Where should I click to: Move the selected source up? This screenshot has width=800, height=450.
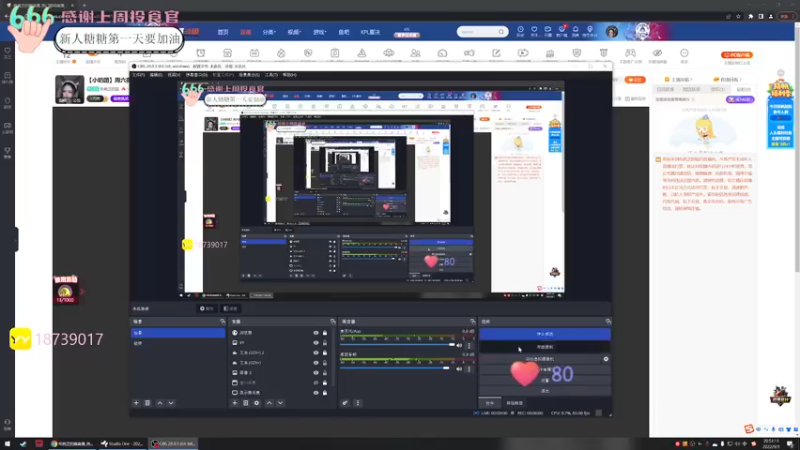[x=269, y=403]
